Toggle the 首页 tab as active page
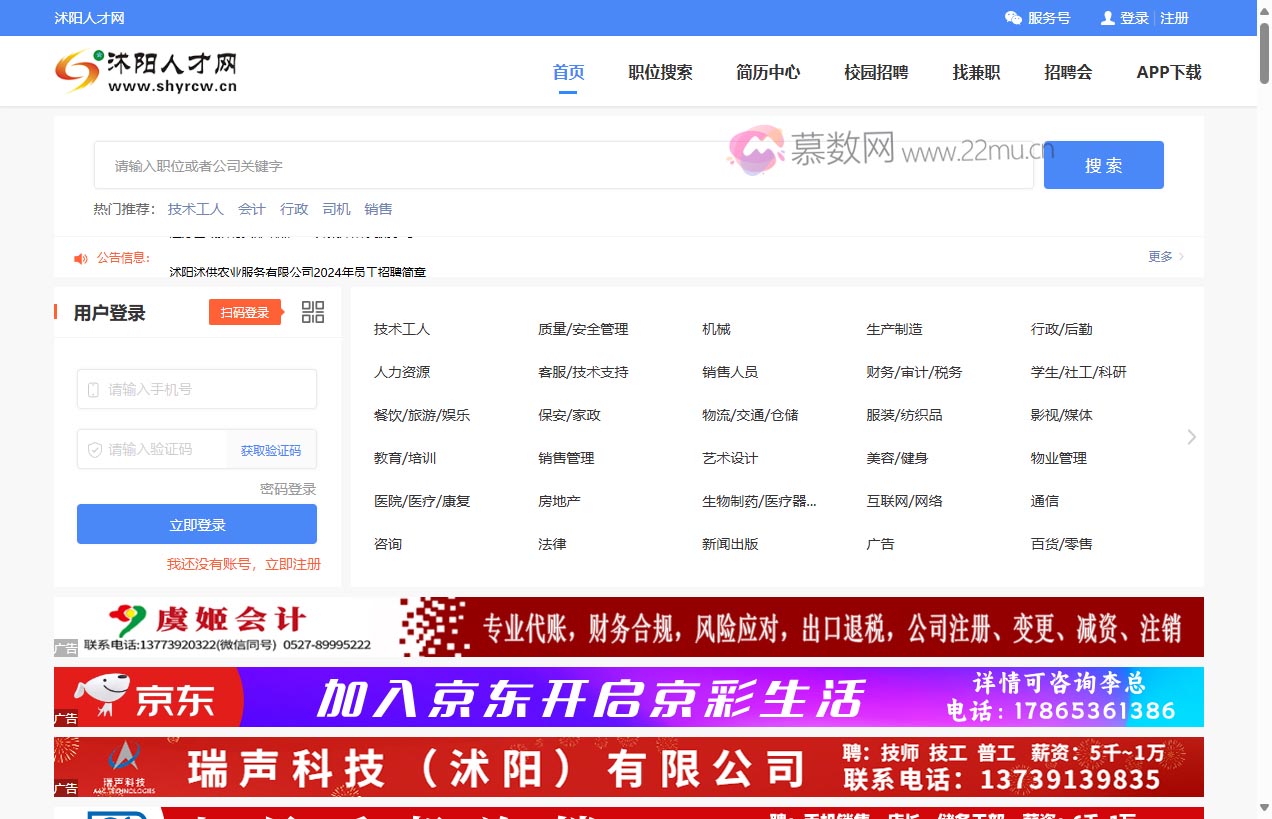Viewport: 1272px width, 819px height. point(567,72)
